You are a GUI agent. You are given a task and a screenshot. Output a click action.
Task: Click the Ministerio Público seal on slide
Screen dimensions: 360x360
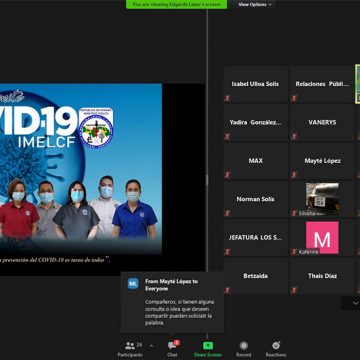coord(96,128)
